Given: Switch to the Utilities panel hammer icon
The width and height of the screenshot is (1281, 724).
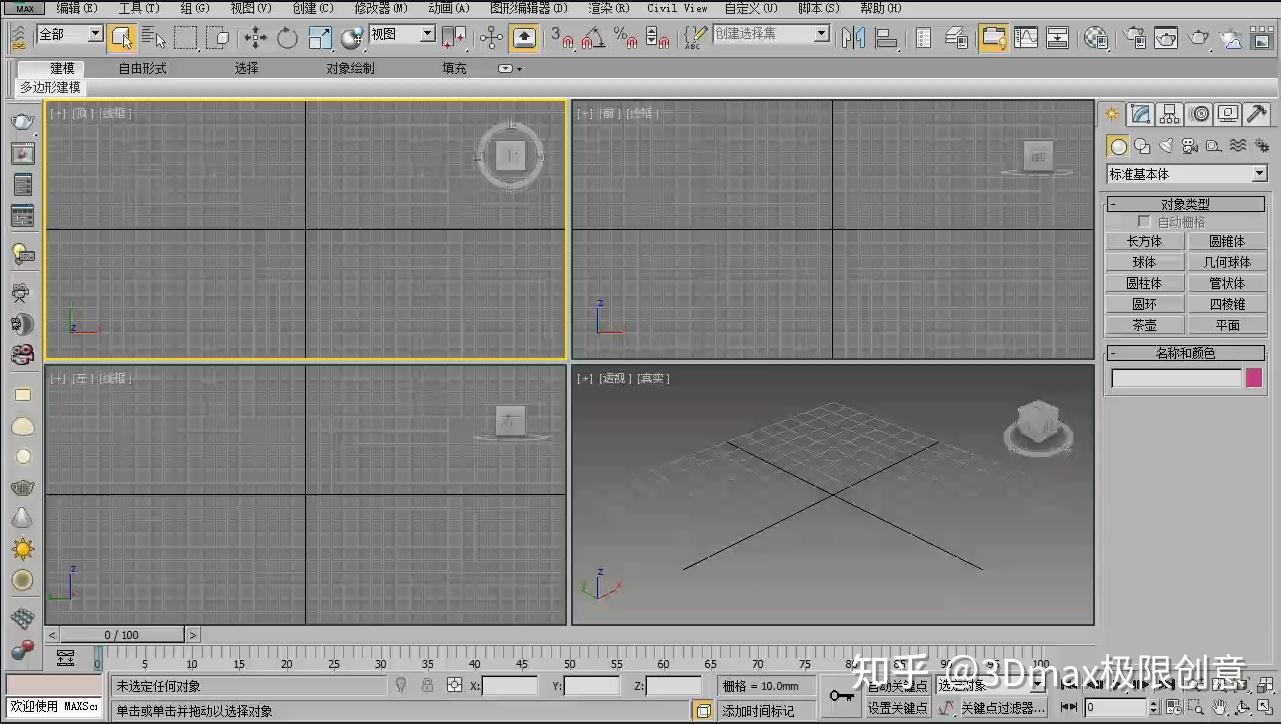Looking at the screenshot, I should point(1256,113).
